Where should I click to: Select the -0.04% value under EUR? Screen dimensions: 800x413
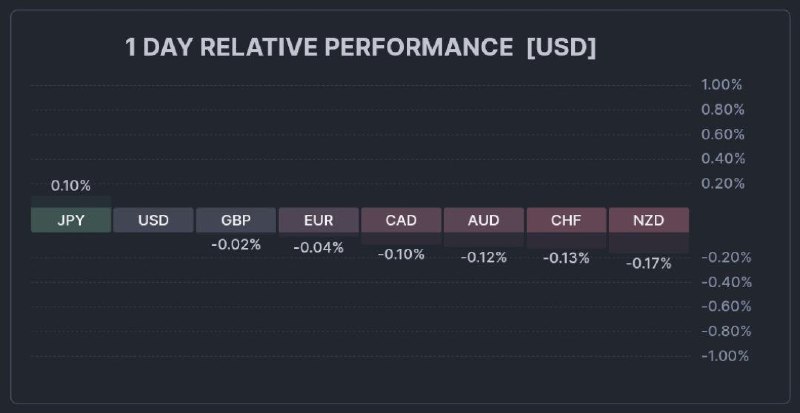click(318, 247)
